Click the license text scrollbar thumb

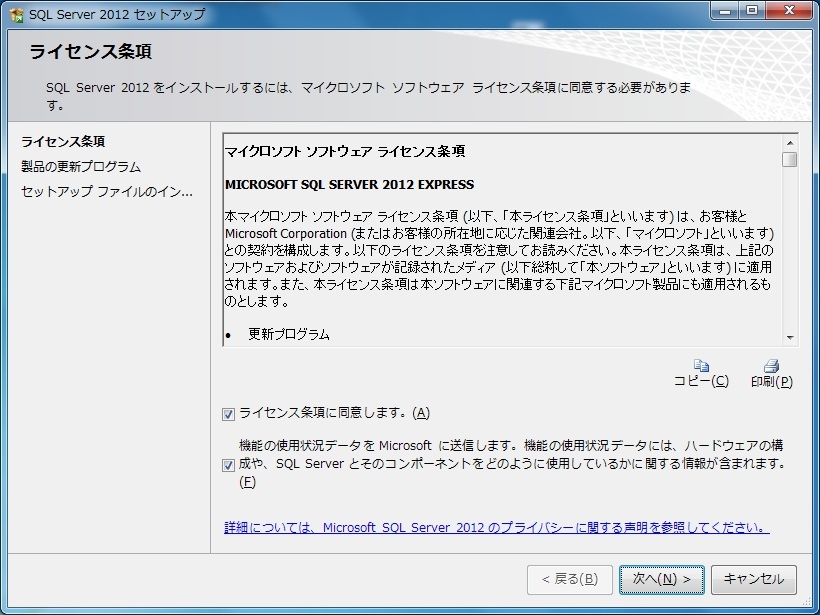tap(790, 159)
